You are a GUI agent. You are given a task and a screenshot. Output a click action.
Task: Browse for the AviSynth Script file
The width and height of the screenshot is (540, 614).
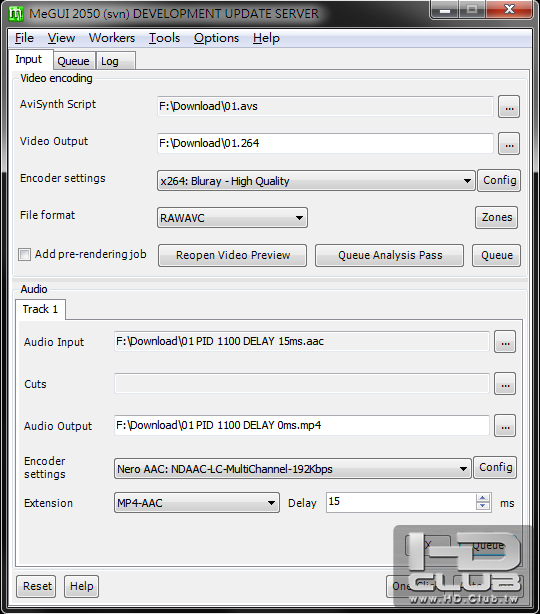[x=509, y=107]
